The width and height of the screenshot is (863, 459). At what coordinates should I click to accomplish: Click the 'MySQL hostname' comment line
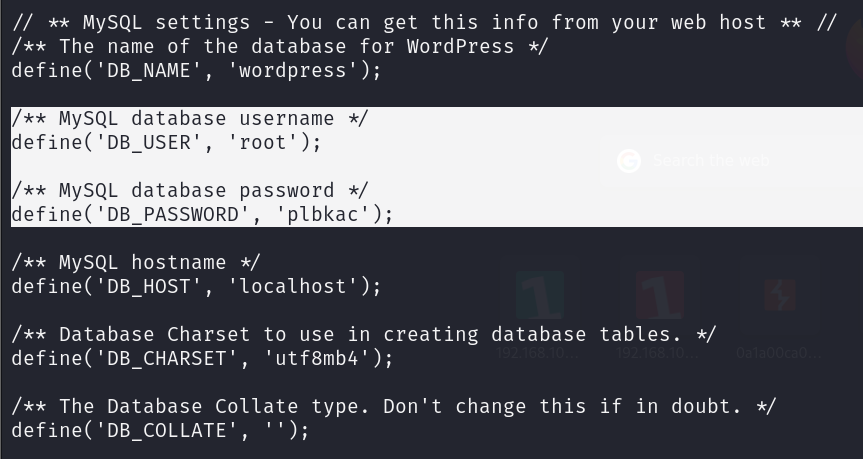pyautogui.click(x=135, y=263)
